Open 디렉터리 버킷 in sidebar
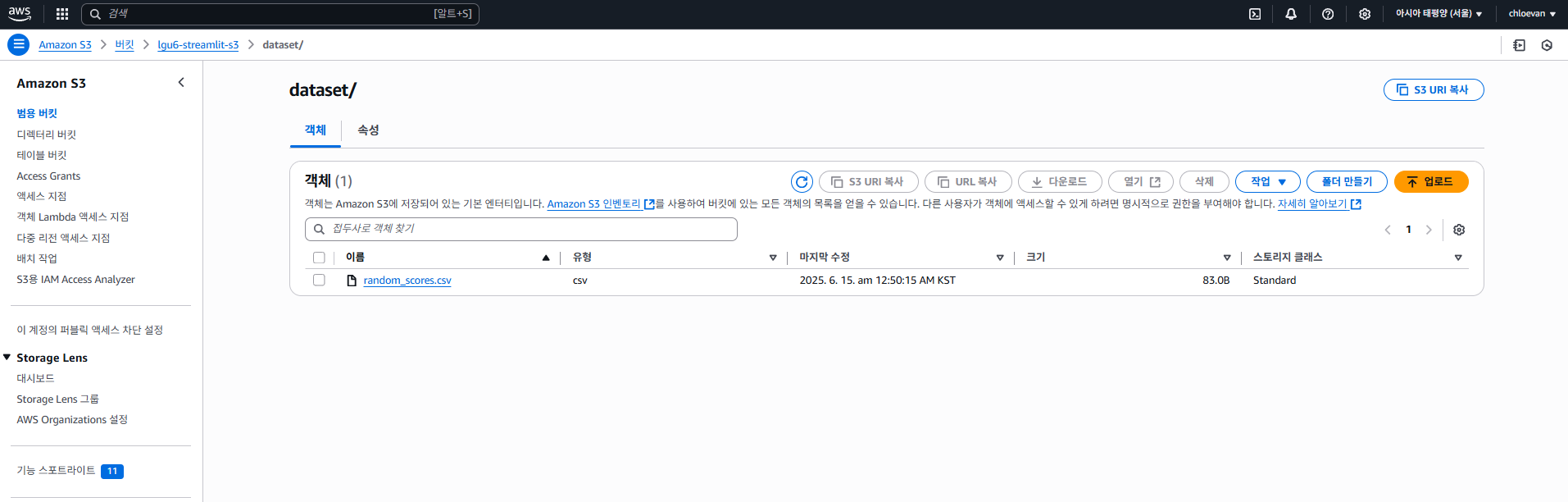 [46, 135]
